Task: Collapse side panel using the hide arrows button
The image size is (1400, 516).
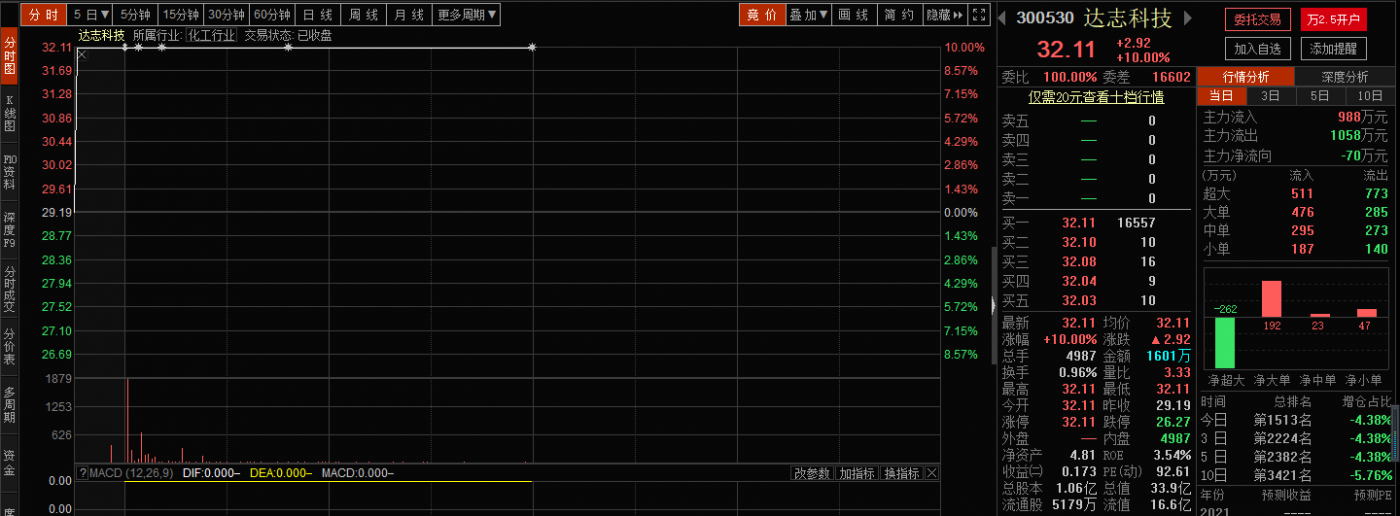Action: click(945, 15)
